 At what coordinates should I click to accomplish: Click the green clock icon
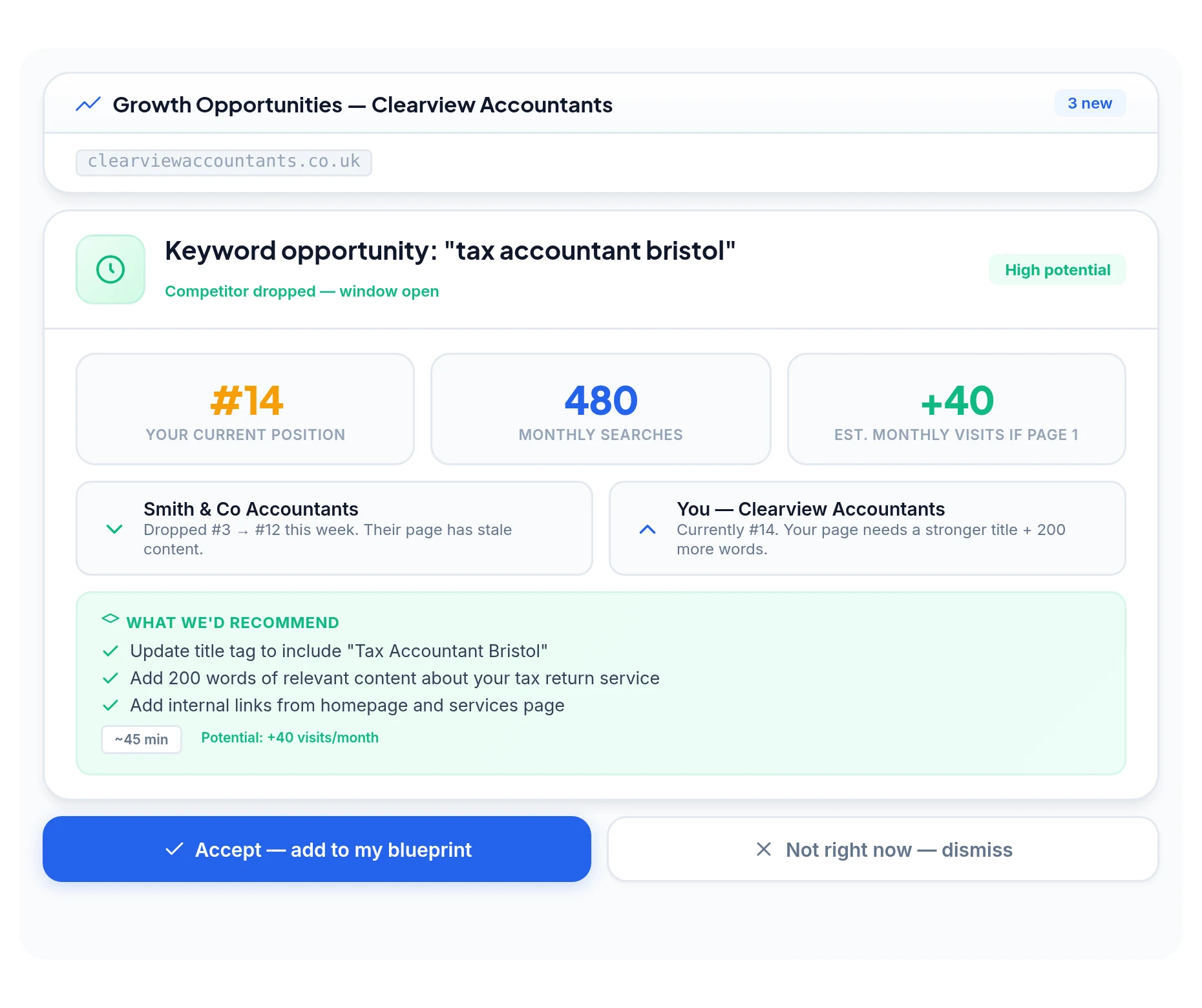pyautogui.click(x=111, y=269)
